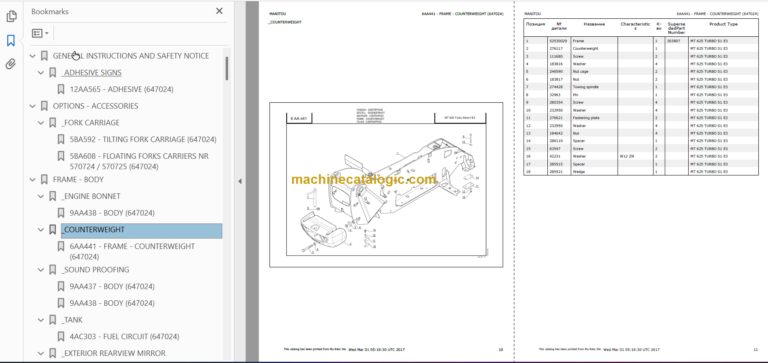Viewport: 768px width, 363px height.
Task: Collapse the _FORK CARRIAGE bookmark group
Action: [x=41, y=122]
